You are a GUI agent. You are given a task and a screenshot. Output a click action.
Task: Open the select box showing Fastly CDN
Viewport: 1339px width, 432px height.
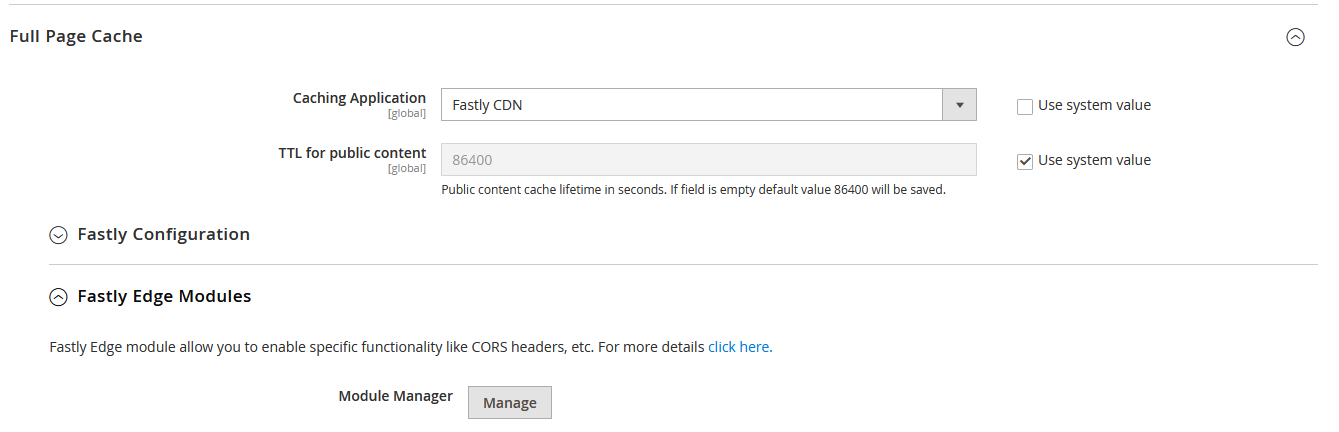pyautogui.click(x=692, y=105)
